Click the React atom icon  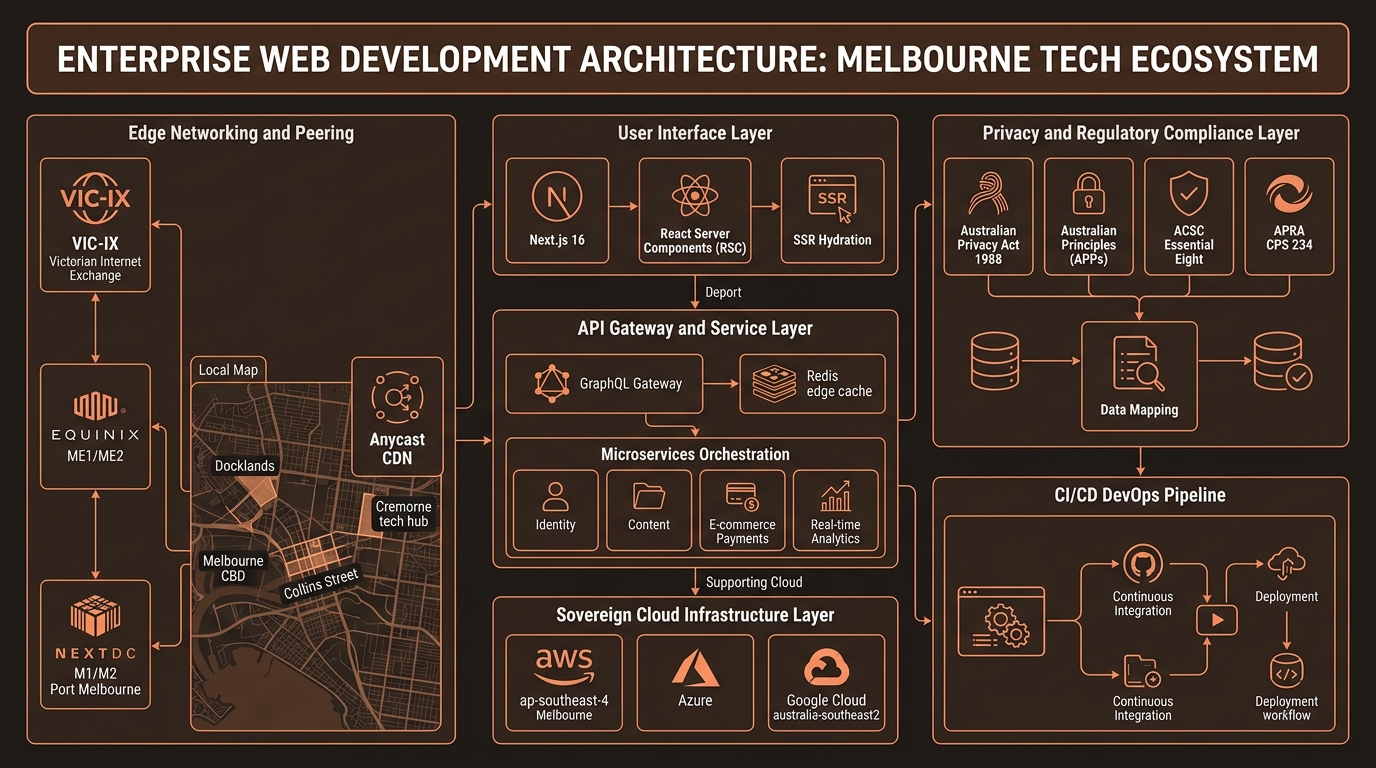point(694,195)
